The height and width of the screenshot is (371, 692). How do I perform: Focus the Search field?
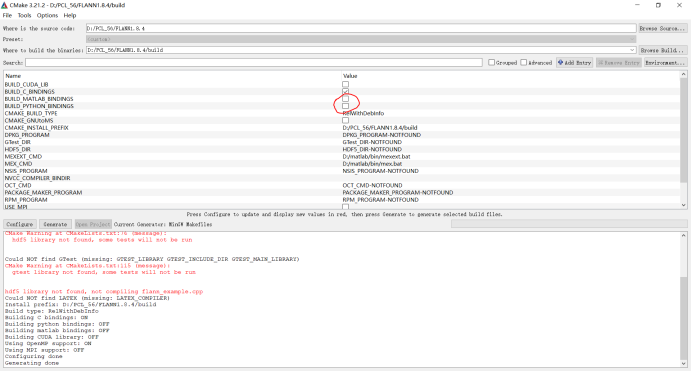click(254, 63)
